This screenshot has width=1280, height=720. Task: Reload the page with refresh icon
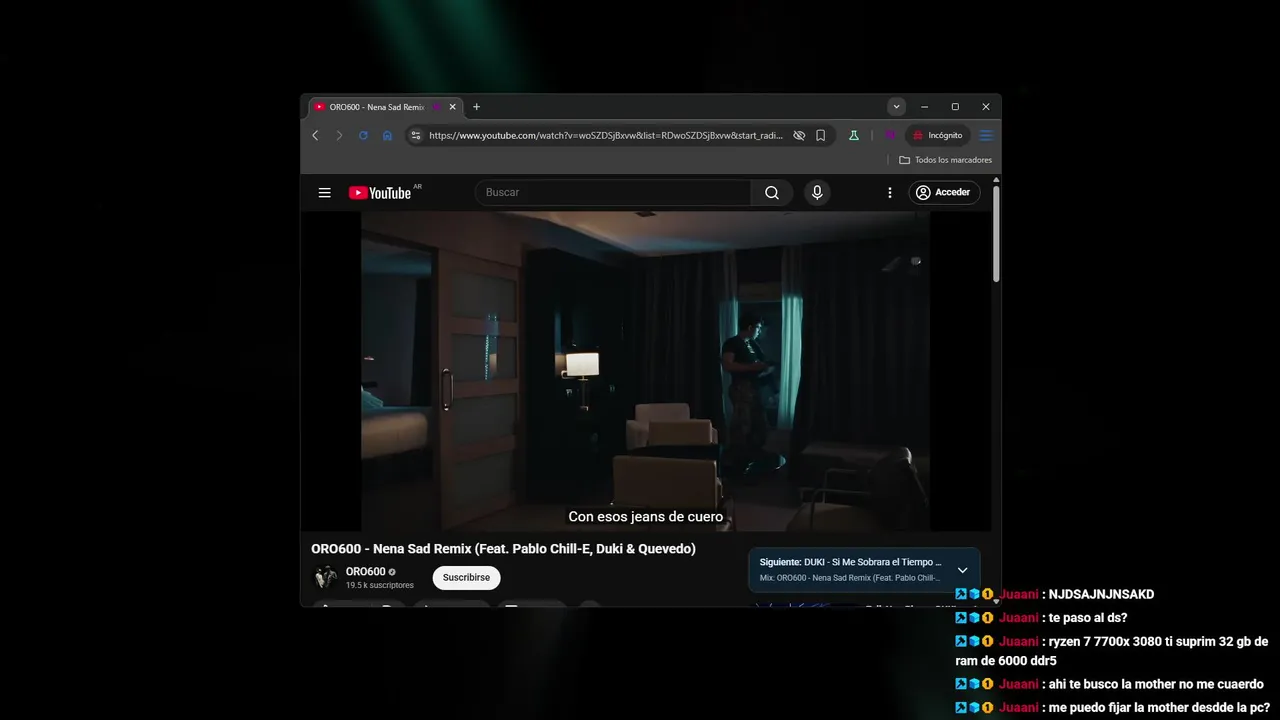[x=363, y=135]
